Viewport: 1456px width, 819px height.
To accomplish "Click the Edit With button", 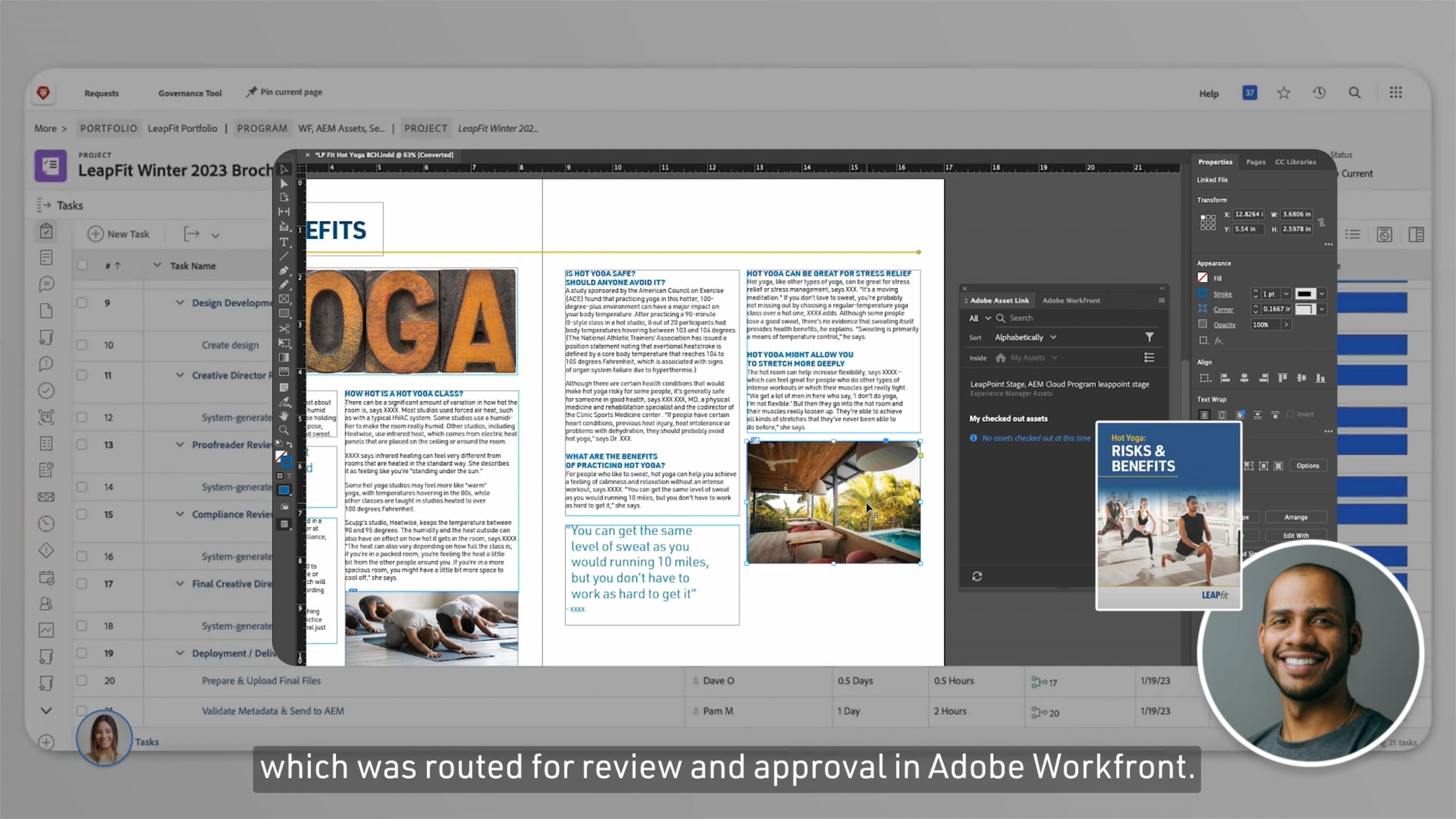I will click(1296, 536).
